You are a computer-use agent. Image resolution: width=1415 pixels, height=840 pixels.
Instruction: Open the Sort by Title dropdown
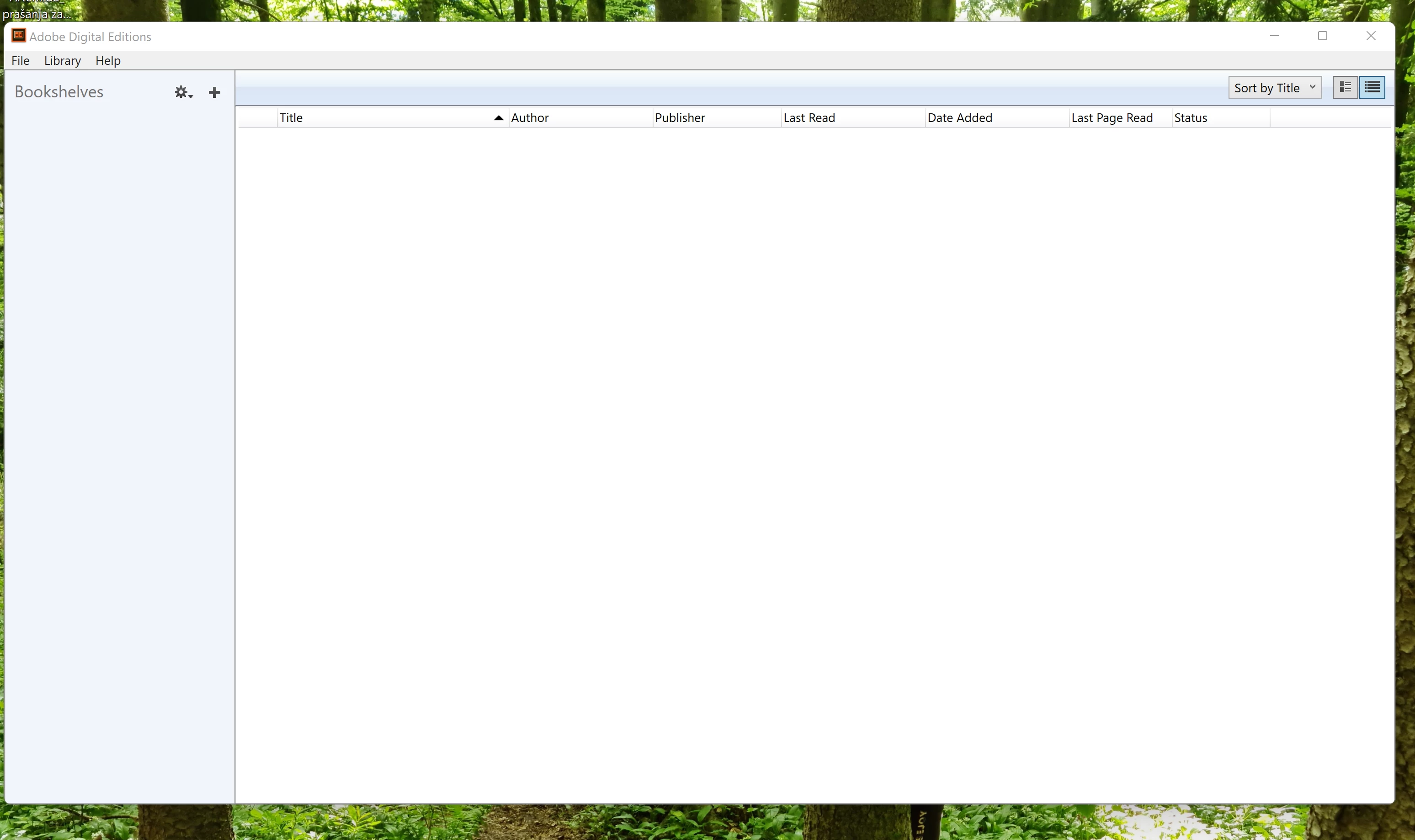(1274, 88)
